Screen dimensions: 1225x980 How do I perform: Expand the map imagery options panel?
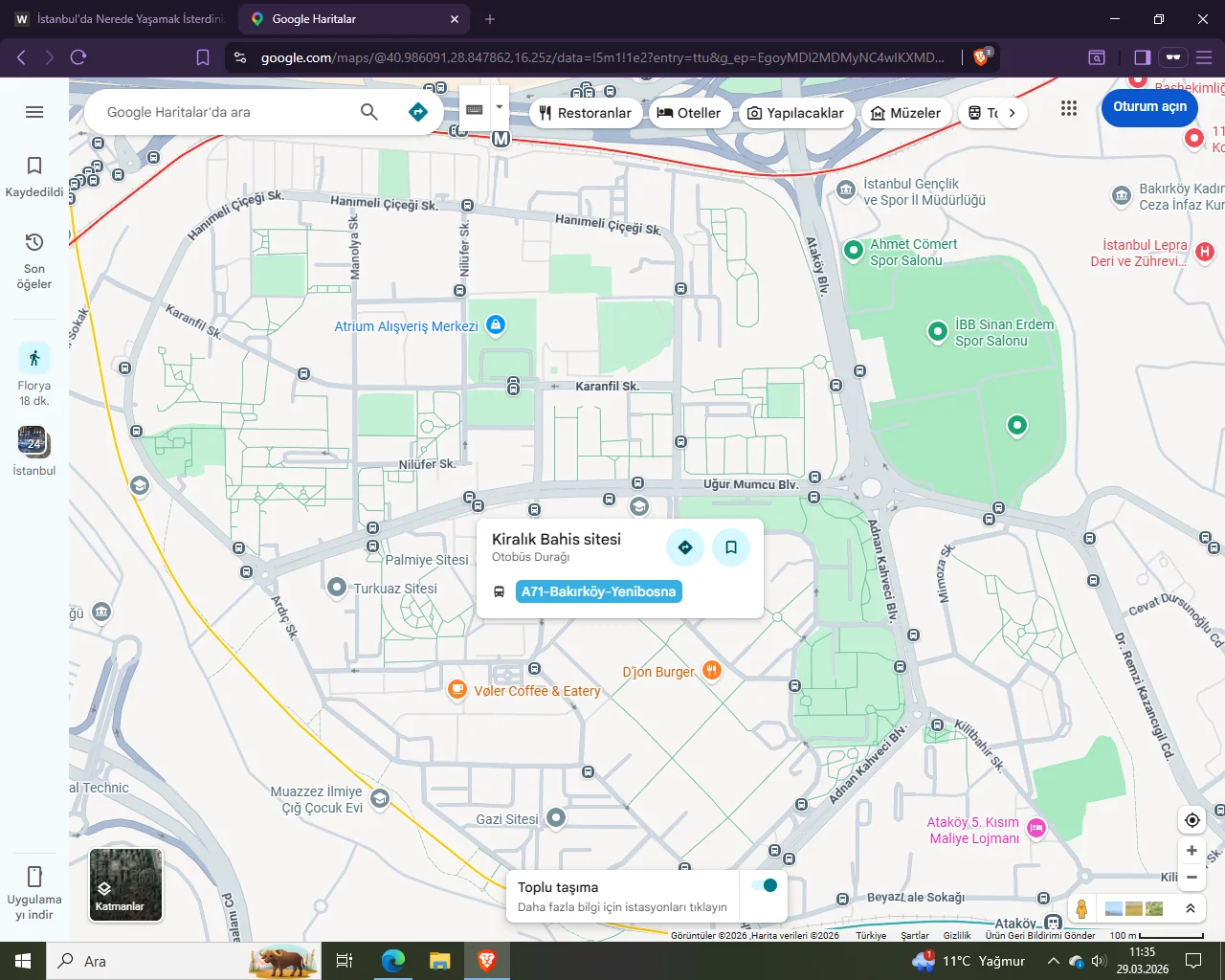[1190, 908]
